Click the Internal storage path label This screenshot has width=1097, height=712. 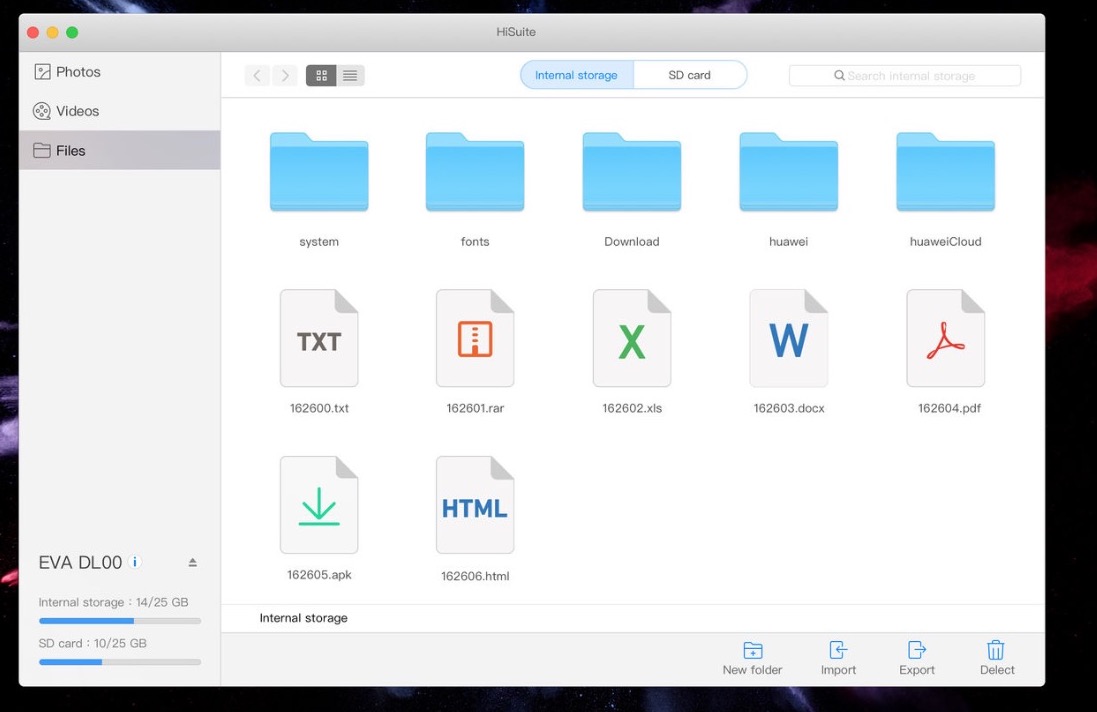coord(304,618)
